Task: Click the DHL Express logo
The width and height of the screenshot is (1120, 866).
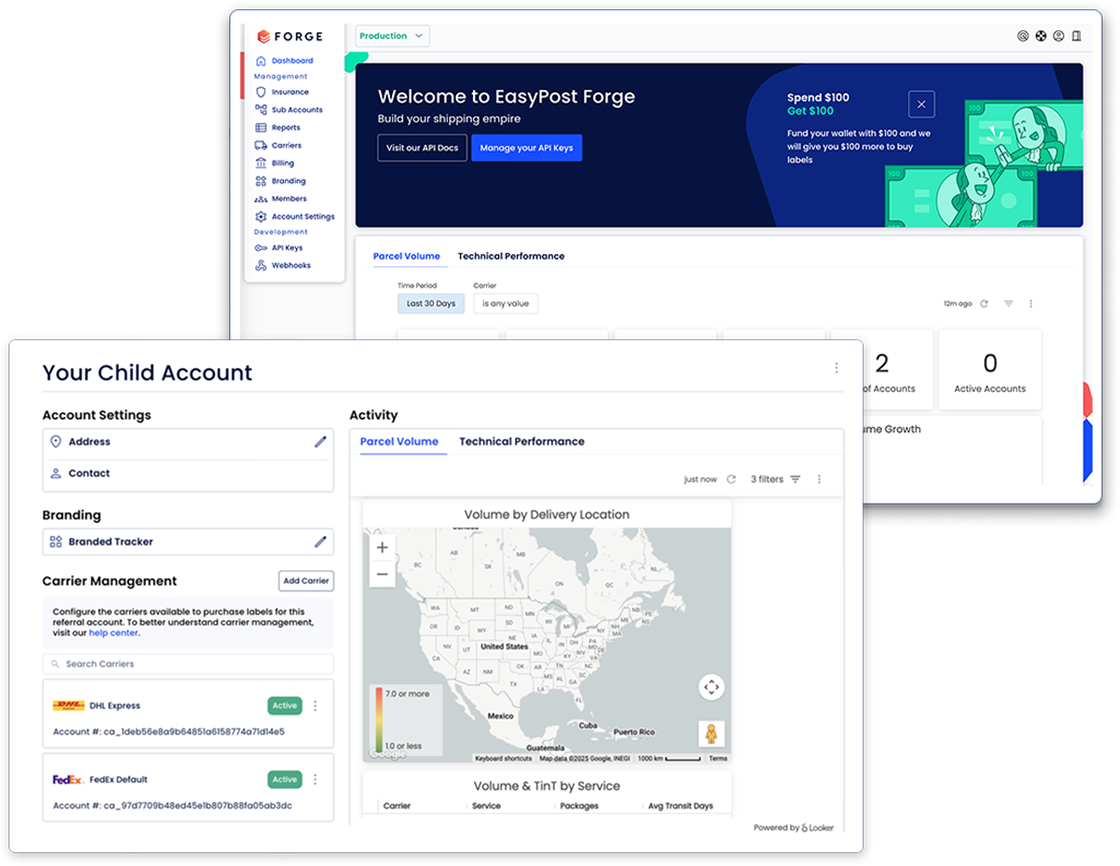Action: (x=69, y=706)
